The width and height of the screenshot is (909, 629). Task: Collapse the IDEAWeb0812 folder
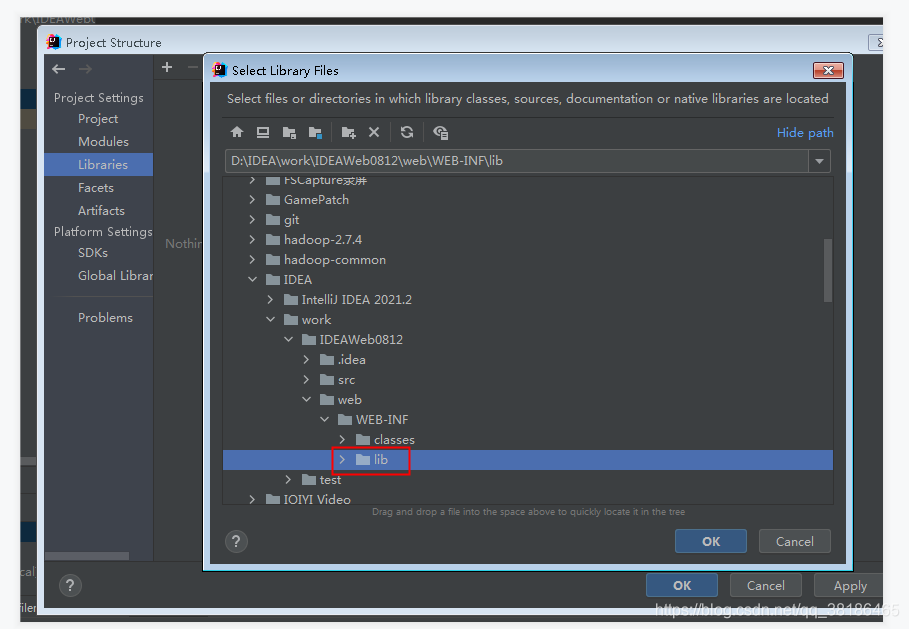click(288, 340)
